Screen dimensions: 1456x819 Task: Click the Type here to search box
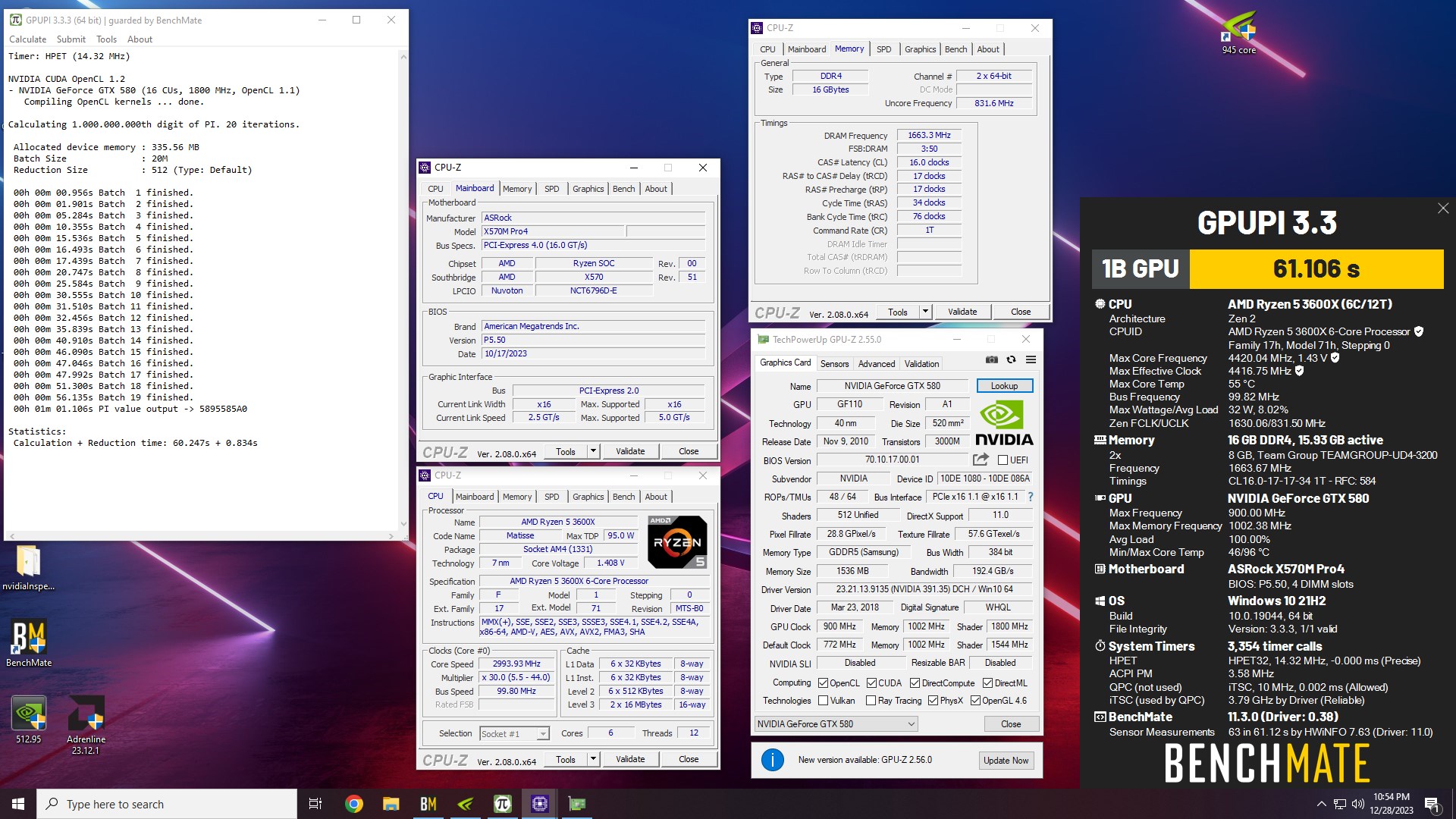point(167,804)
